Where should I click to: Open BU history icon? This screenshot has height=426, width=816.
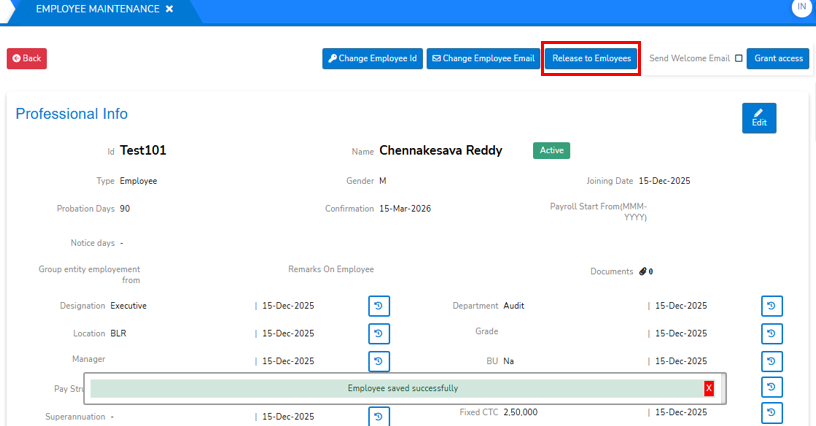tap(771, 361)
